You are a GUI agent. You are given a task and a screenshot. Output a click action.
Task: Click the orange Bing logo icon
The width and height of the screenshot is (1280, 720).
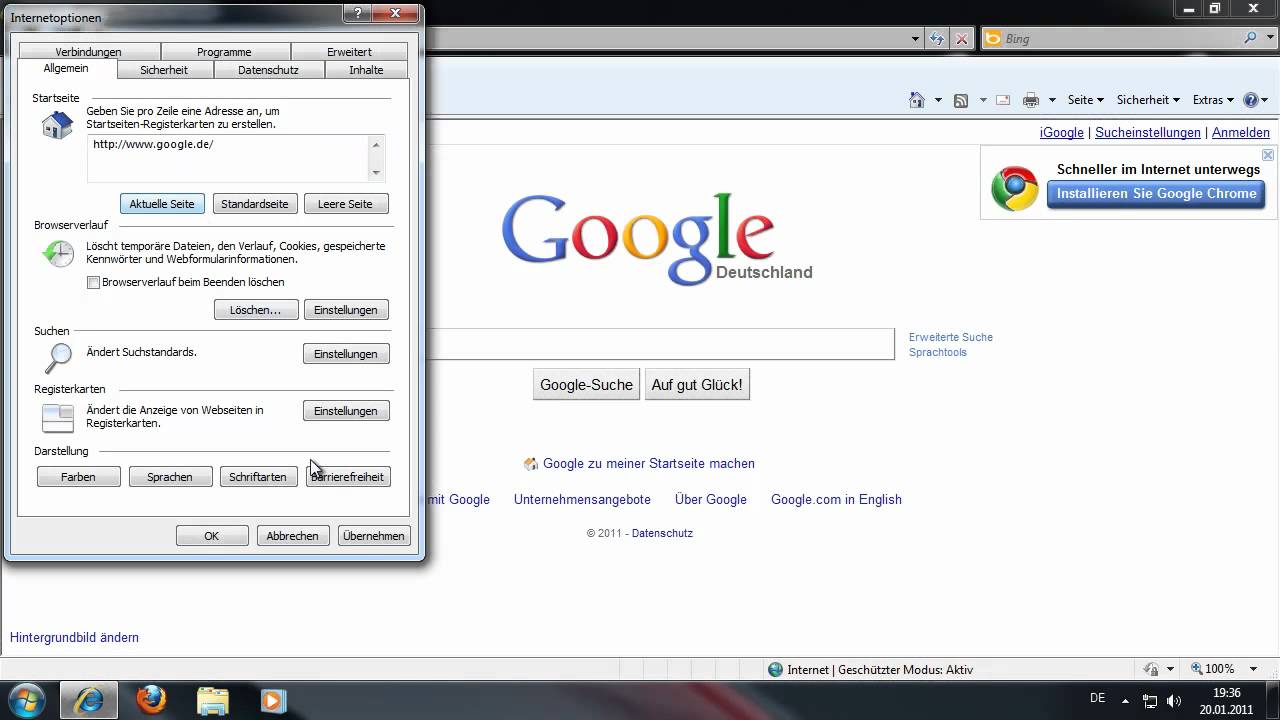click(x=993, y=39)
